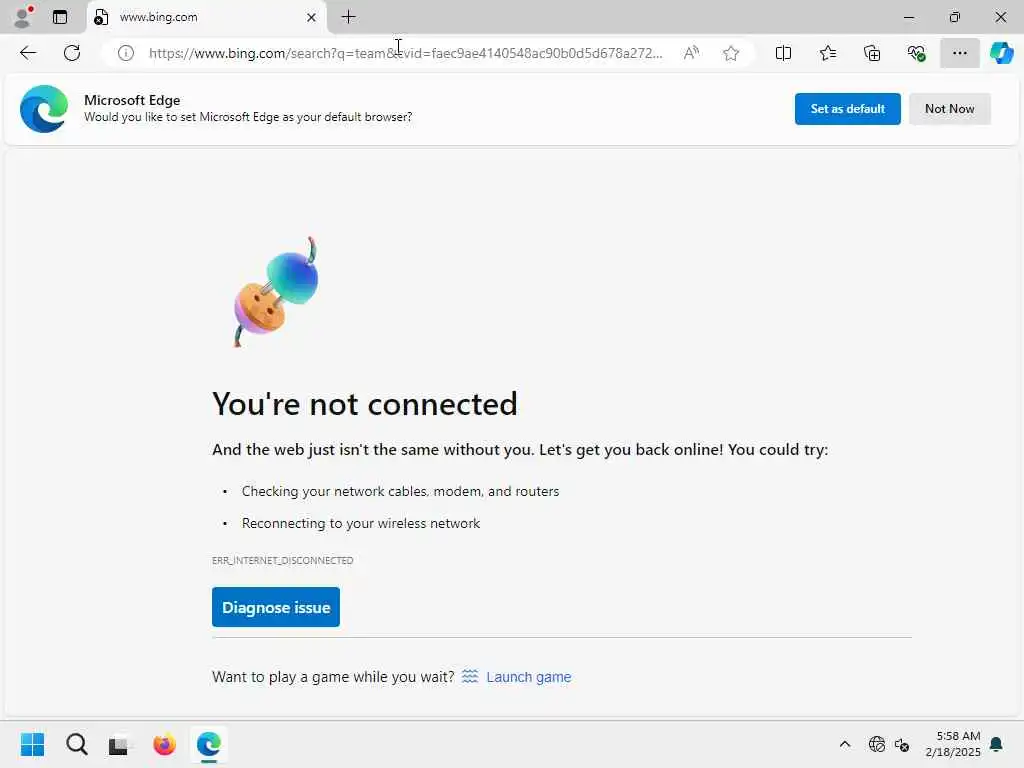
Task: Refresh the page with reload icon
Action: [x=72, y=53]
